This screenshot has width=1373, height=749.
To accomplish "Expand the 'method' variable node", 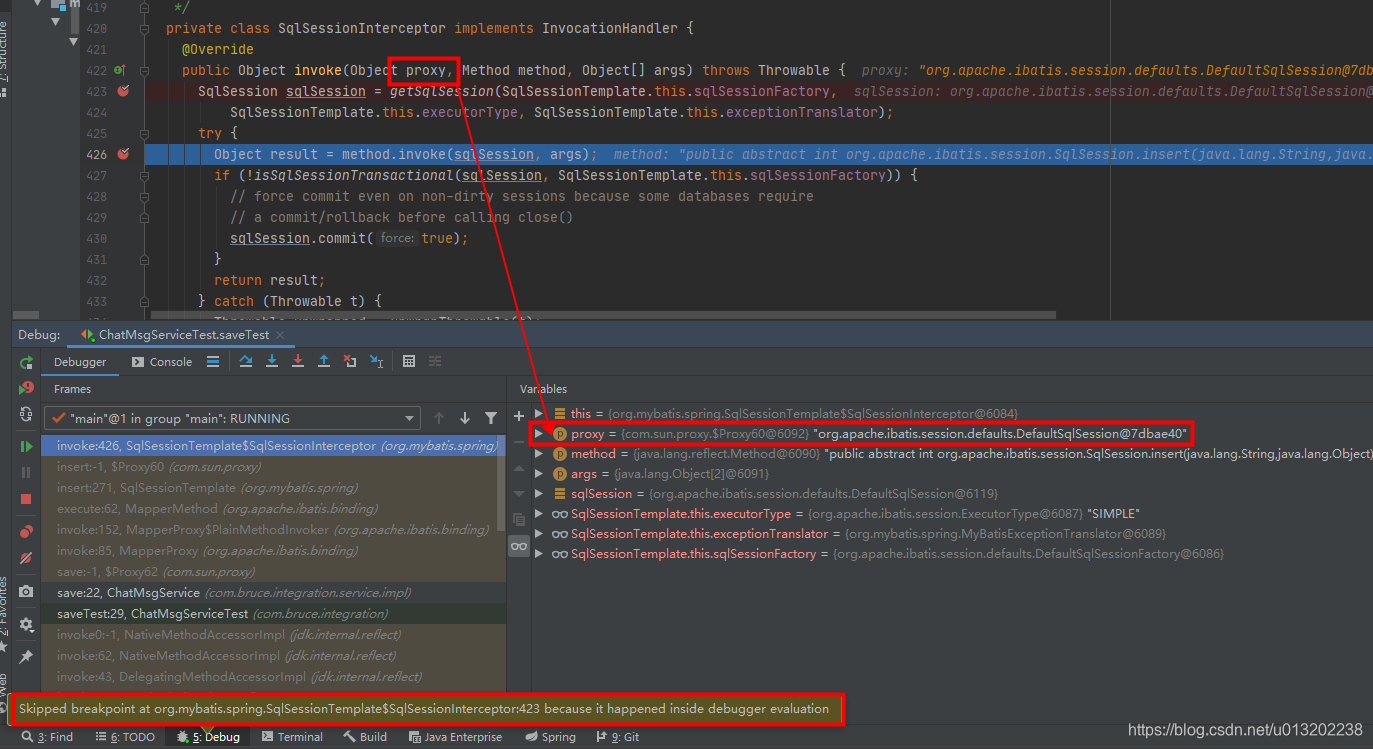I will tap(540, 453).
